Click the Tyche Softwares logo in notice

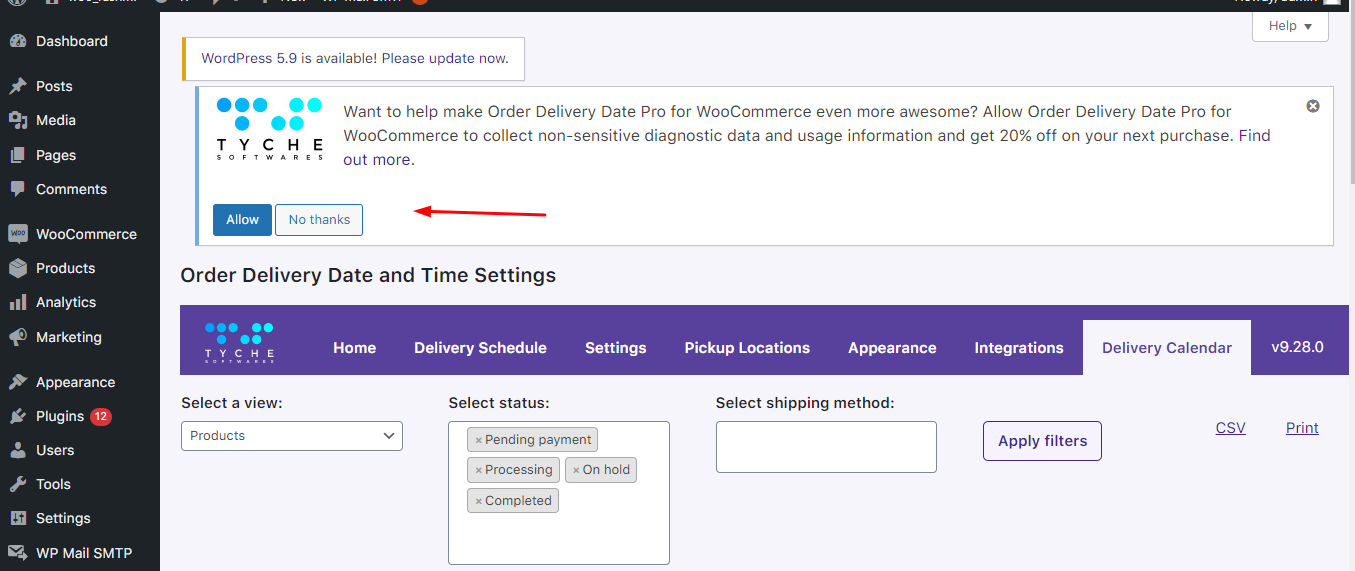270,129
